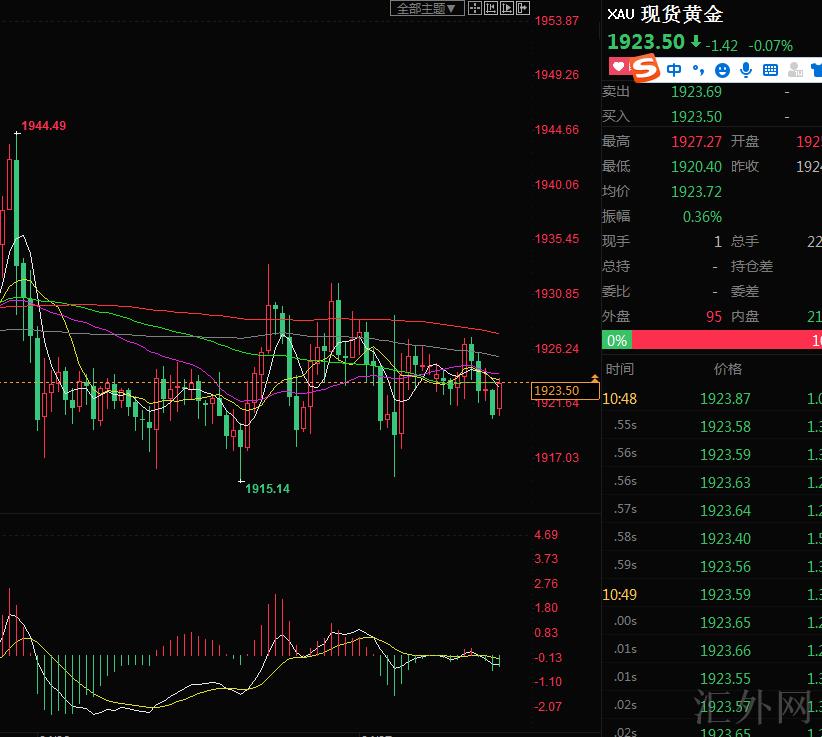Click the third chart layout icon in top toolbar
This screenshot has height=737, width=822.
point(507,8)
